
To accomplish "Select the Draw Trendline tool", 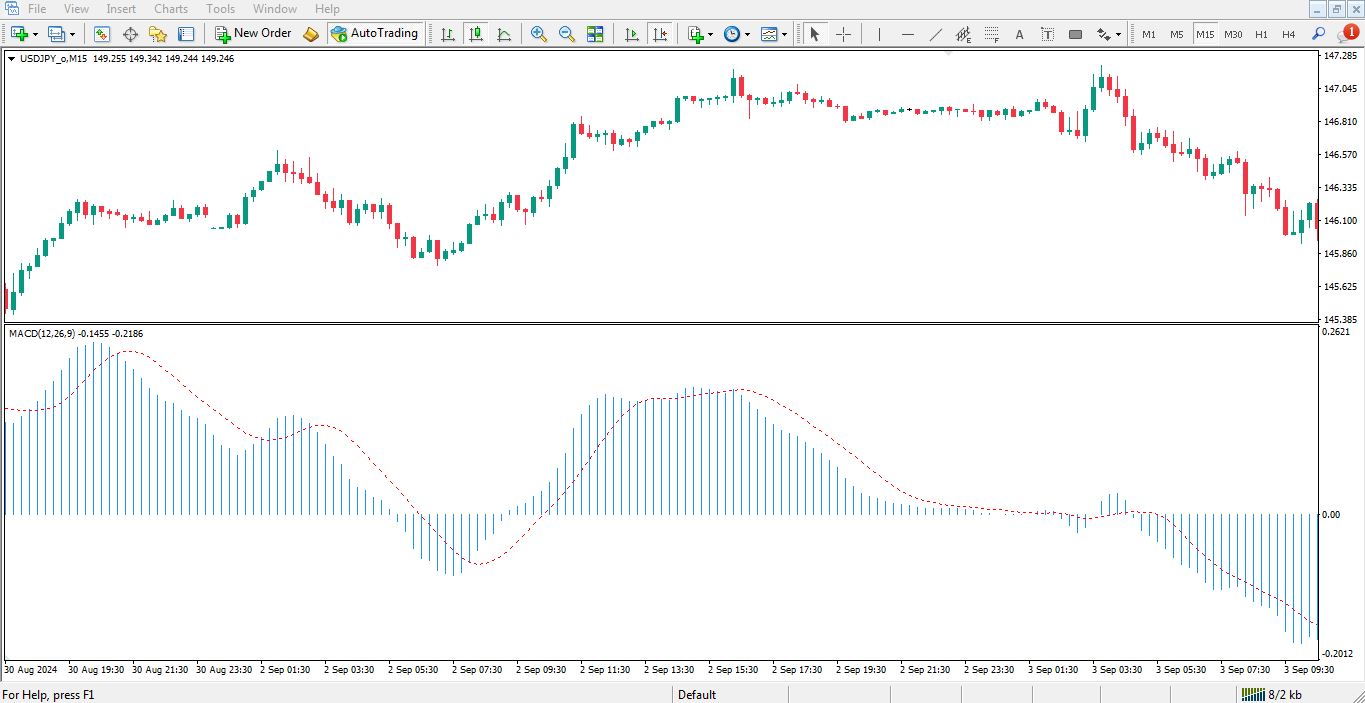I will (x=936, y=34).
